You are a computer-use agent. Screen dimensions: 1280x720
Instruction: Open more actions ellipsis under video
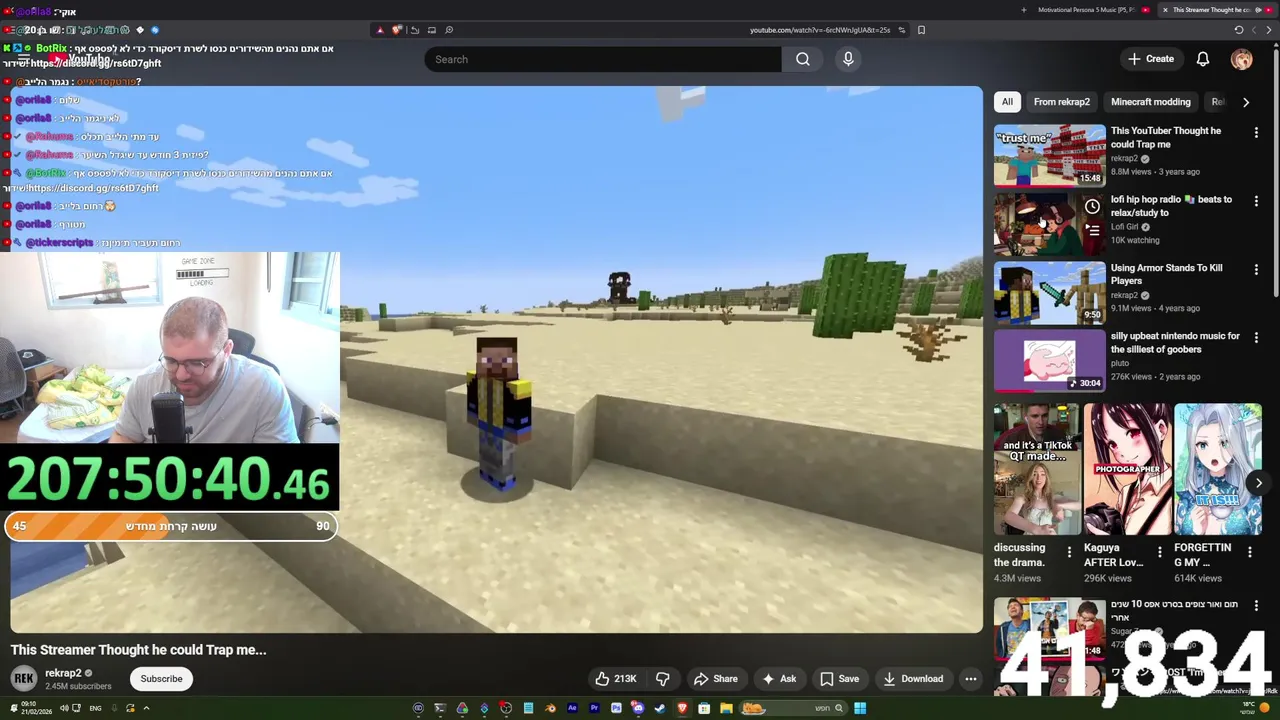970,679
